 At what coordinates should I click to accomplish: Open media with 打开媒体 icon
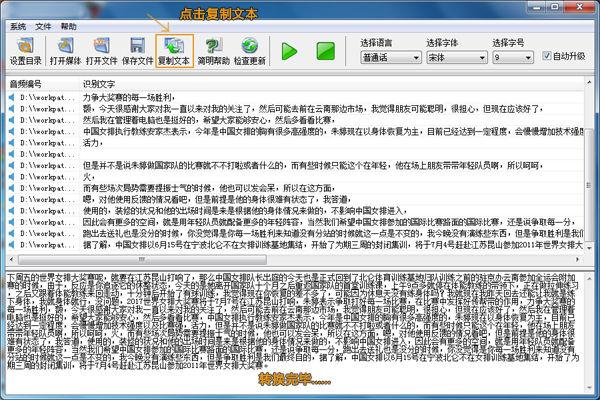click(x=65, y=51)
